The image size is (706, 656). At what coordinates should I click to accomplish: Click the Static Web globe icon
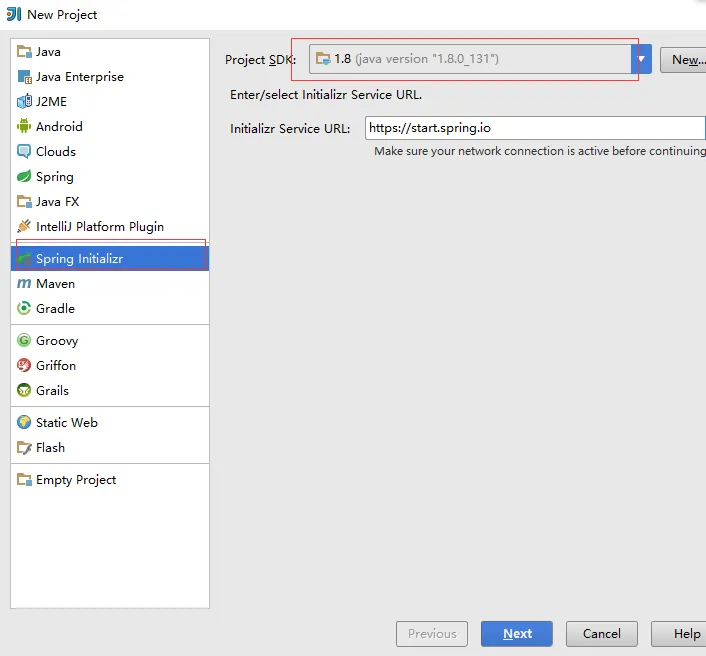coord(24,422)
